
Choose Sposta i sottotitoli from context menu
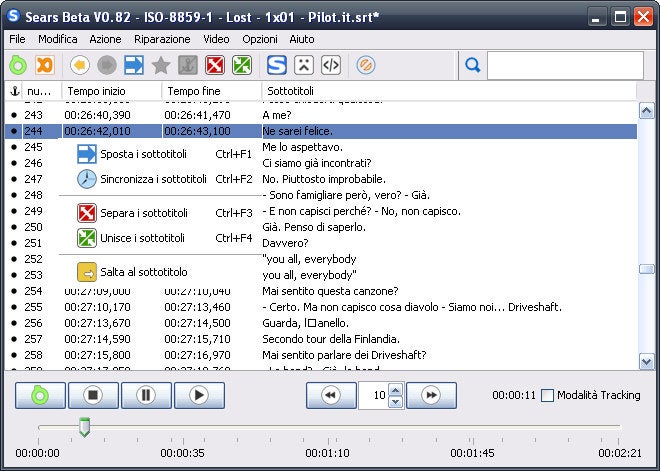click(160, 154)
